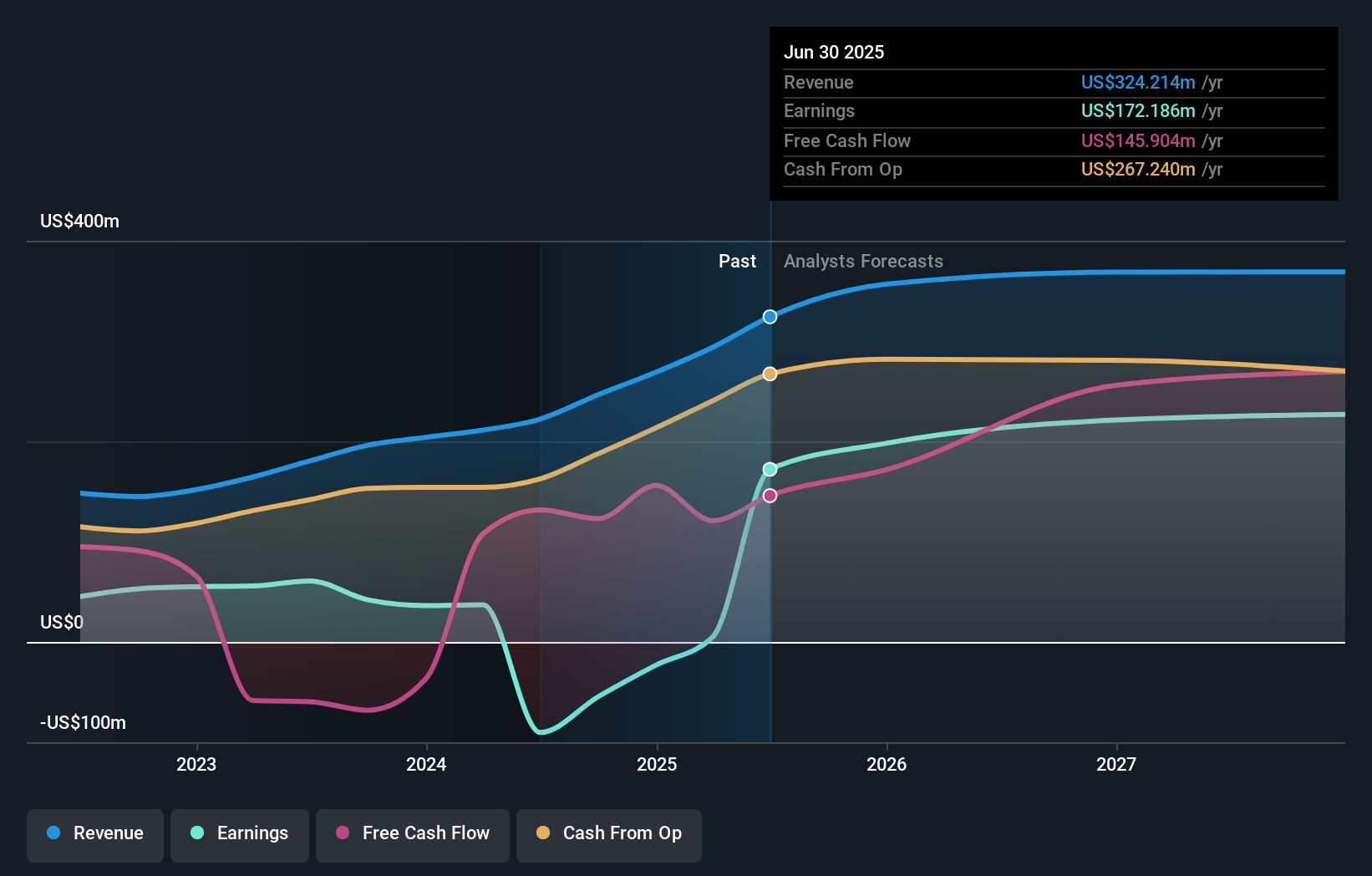Click the blue Revenue legend dot
Image resolution: width=1372 pixels, height=876 pixels.
click(53, 833)
